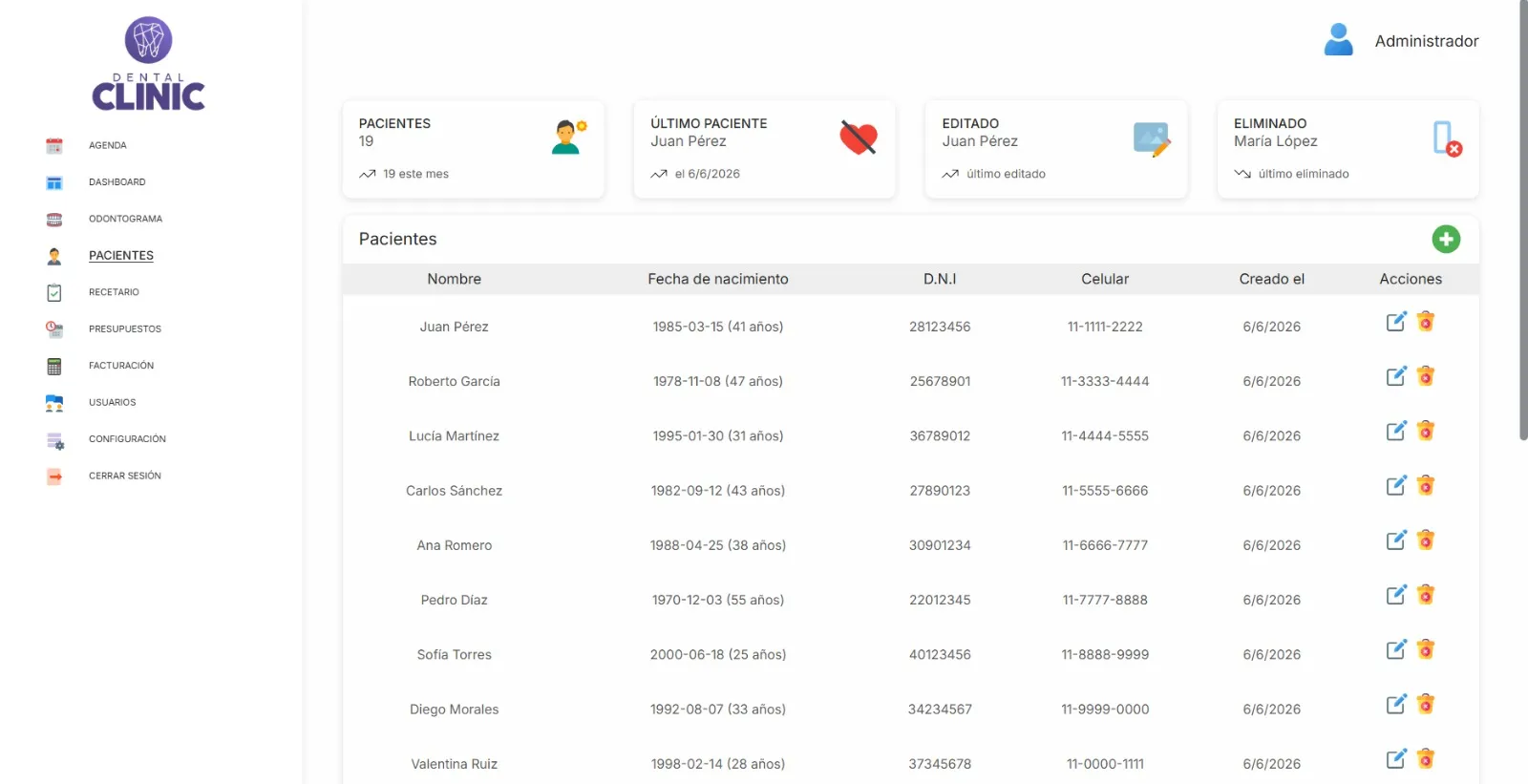Delete patient Lucía Martínez

point(1426,431)
